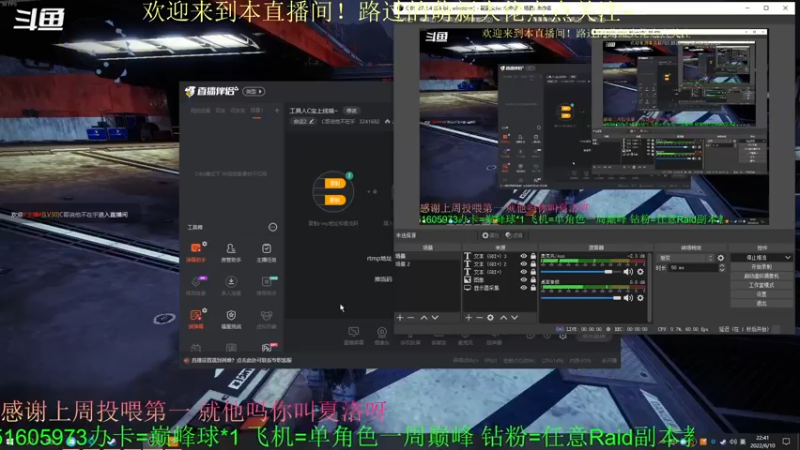The width and height of the screenshot is (800, 450).
Task: Click lower orange 复制 button for stream key
Action: pyautogui.click(x=335, y=200)
